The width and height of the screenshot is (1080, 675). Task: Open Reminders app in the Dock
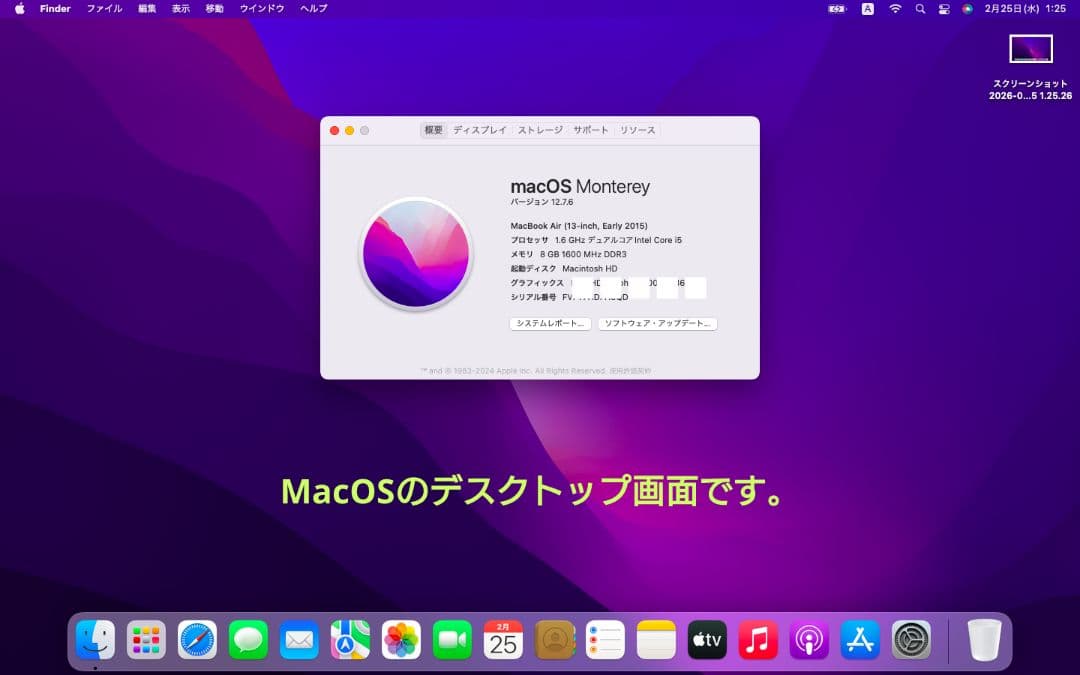(605, 639)
